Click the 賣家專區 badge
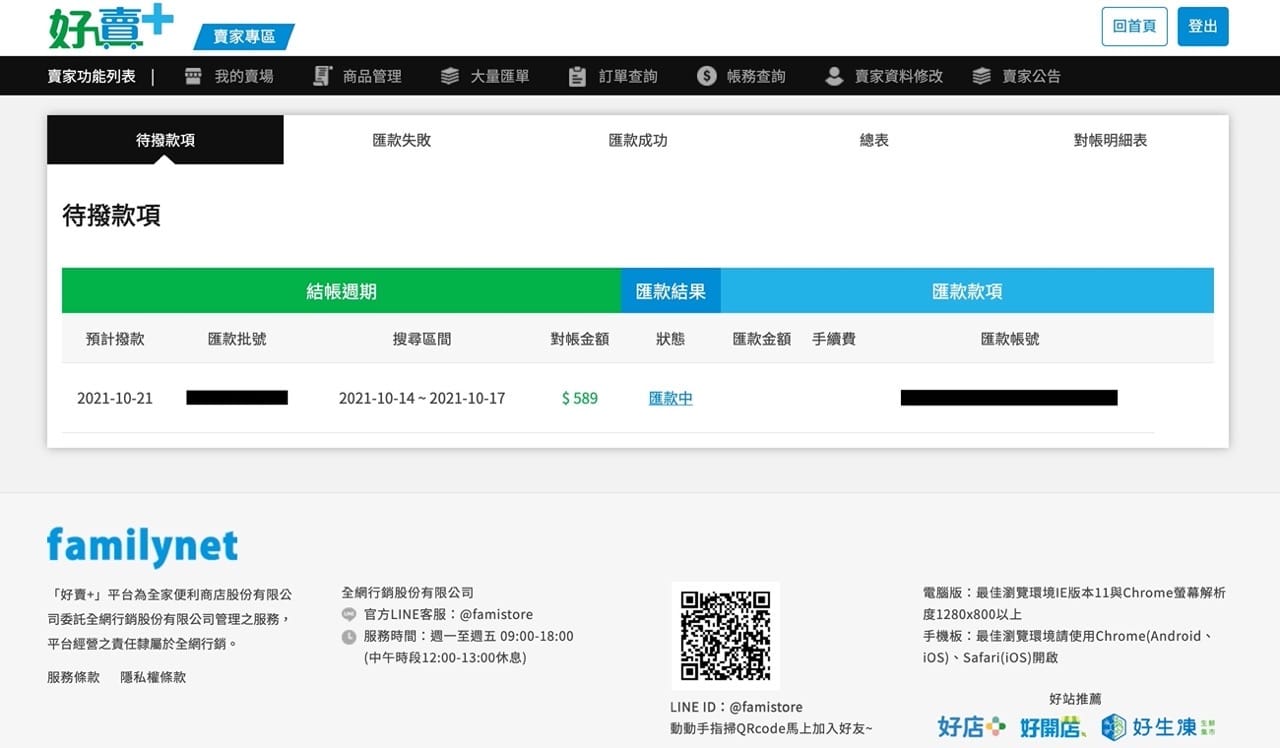 (244, 37)
